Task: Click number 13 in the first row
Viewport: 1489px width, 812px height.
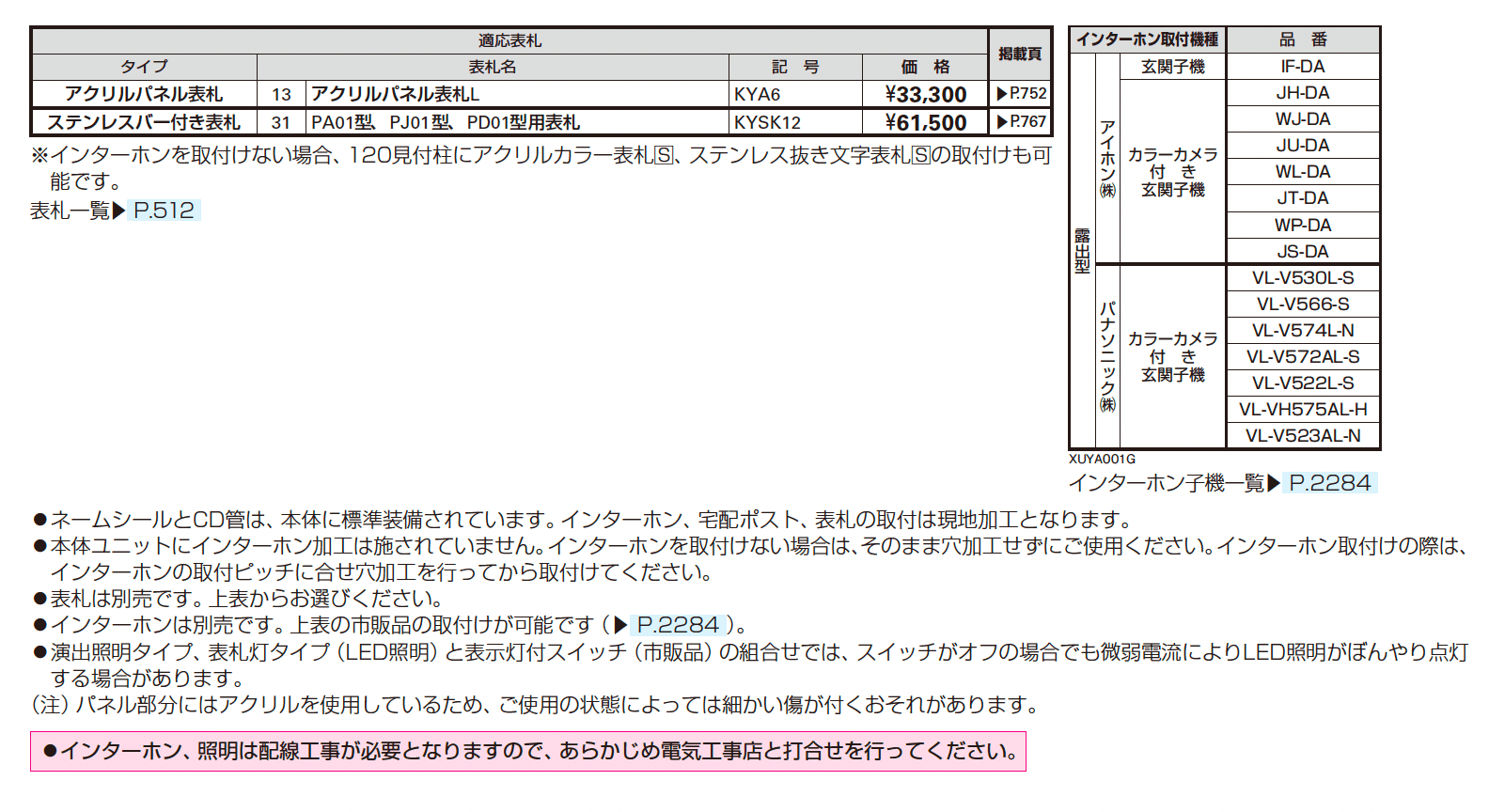Action: coord(281,94)
